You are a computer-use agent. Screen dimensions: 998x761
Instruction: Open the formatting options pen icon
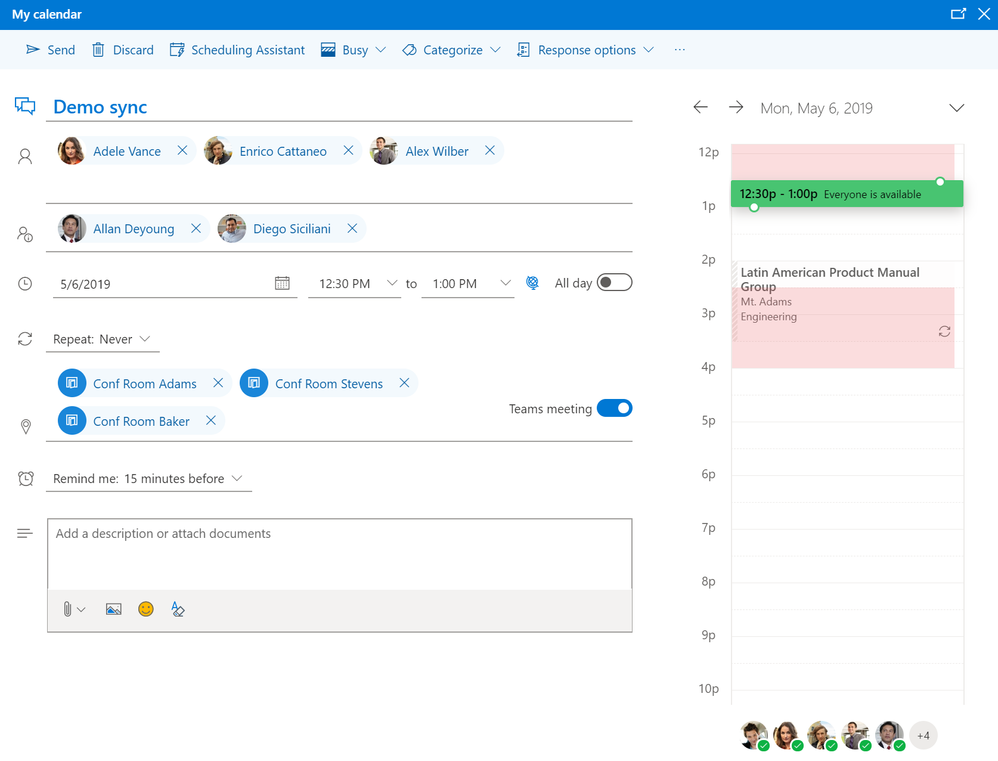click(x=178, y=610)
